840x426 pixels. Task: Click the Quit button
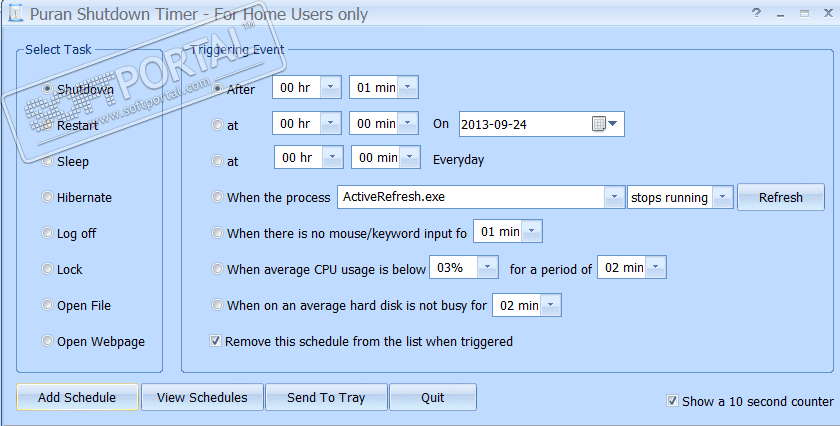(x=433, y=397)
